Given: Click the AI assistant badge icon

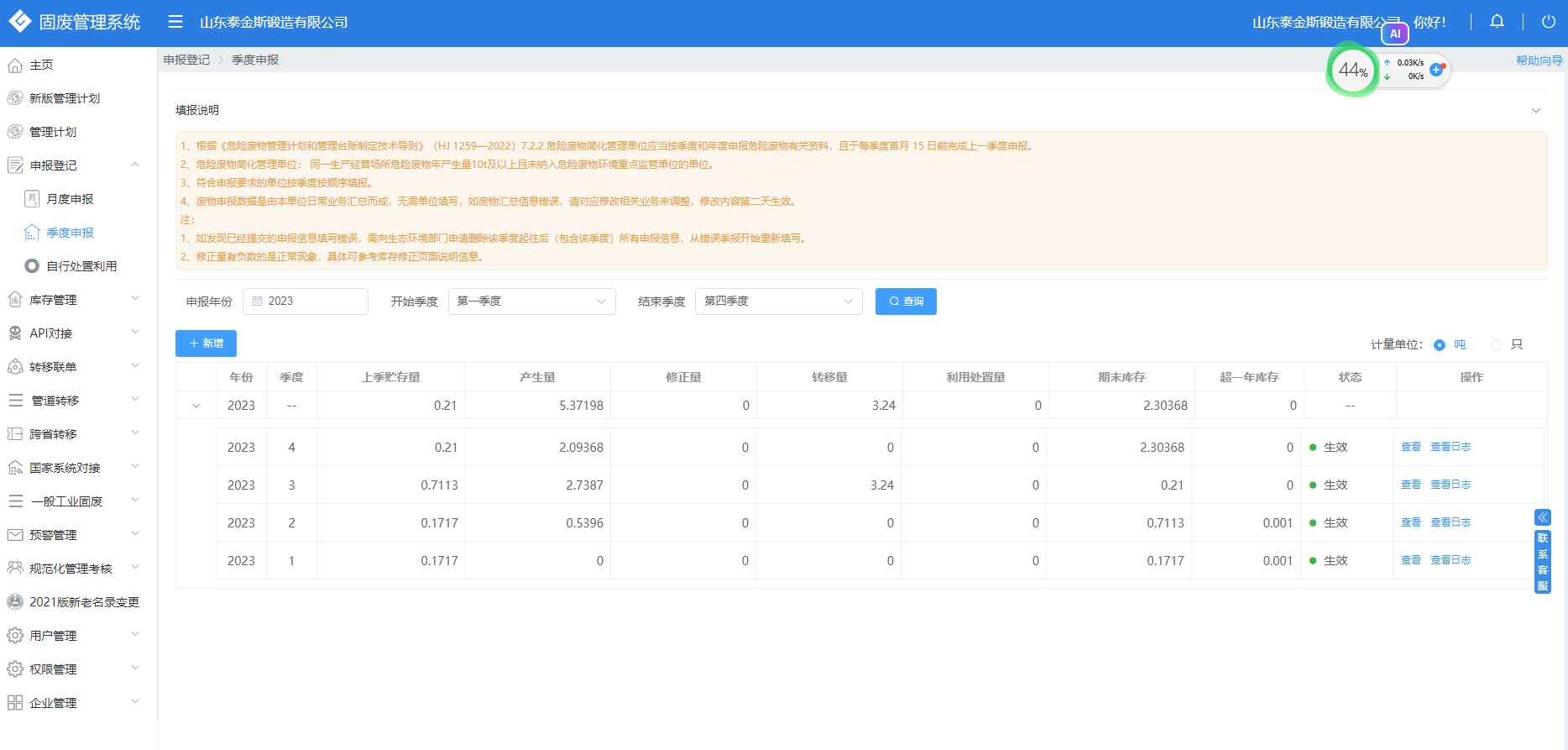Looking at the screenshot, I should [1395, 34].
